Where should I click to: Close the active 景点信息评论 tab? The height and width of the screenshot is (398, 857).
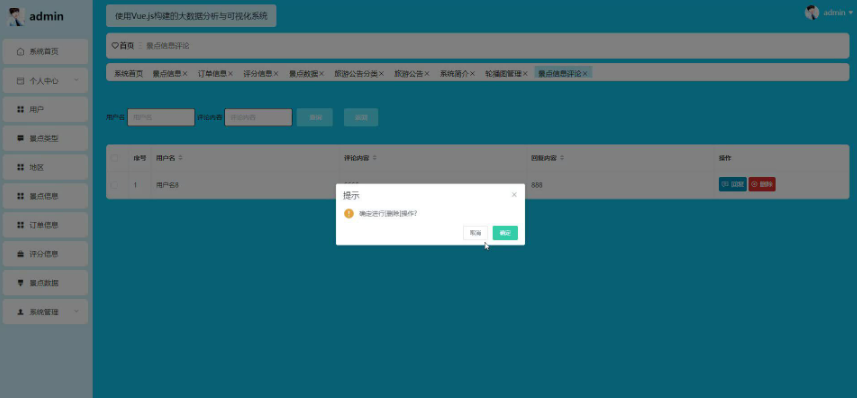click(x=585, y=73)
